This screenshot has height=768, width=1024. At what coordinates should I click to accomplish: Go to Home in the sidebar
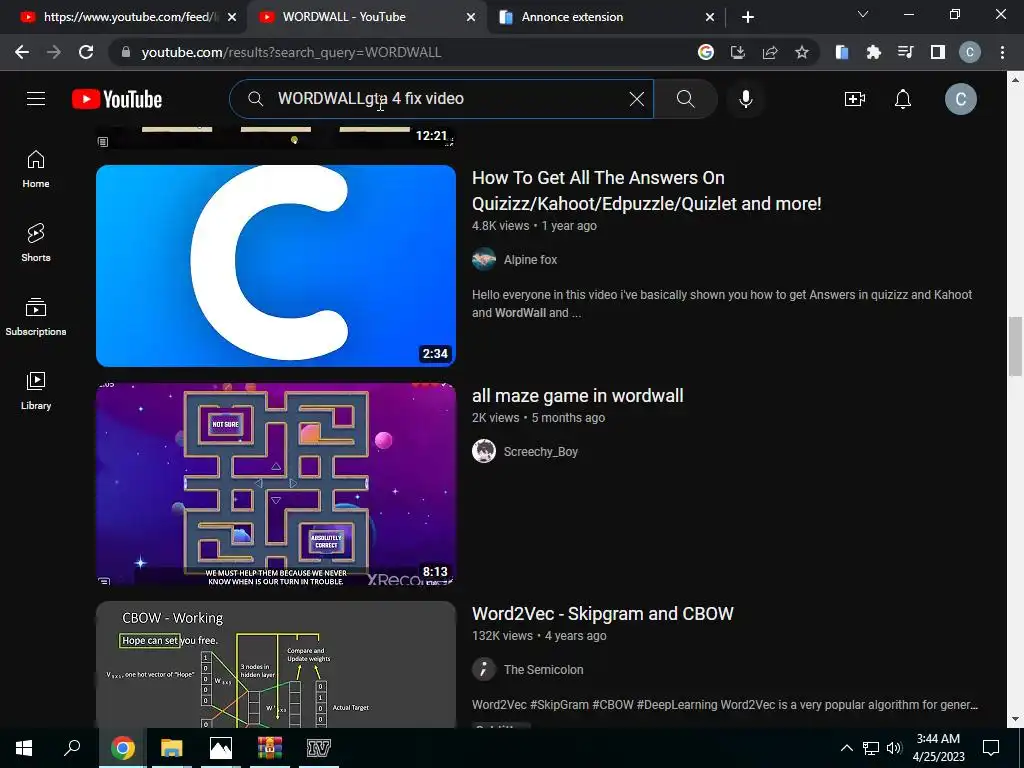[36, 169]
